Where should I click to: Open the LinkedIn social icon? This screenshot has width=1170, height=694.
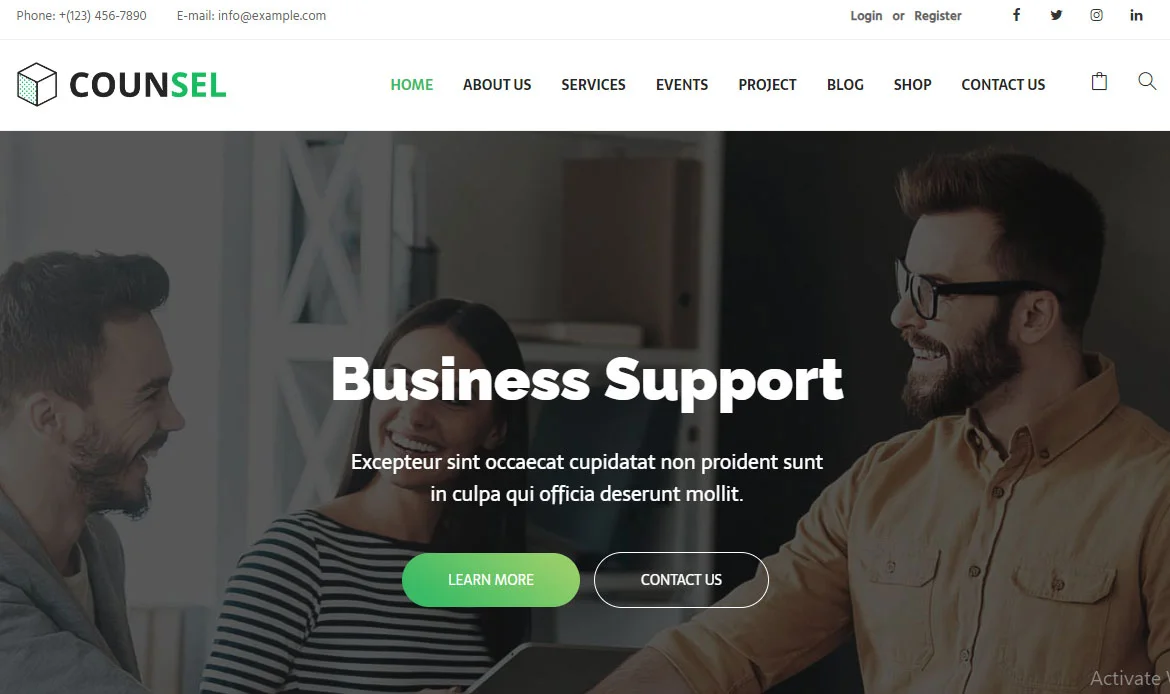pyautogui.click(x=1136, y=15)
